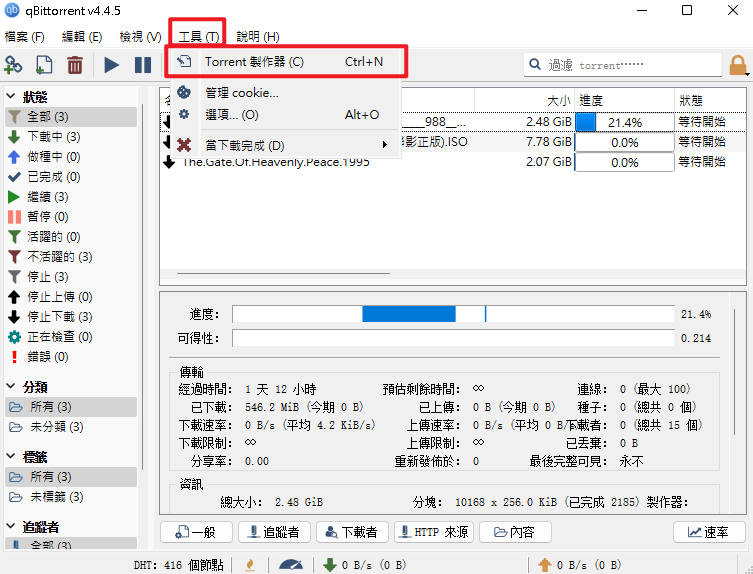Click the 工具 (T) menu

tap(198, 37)
